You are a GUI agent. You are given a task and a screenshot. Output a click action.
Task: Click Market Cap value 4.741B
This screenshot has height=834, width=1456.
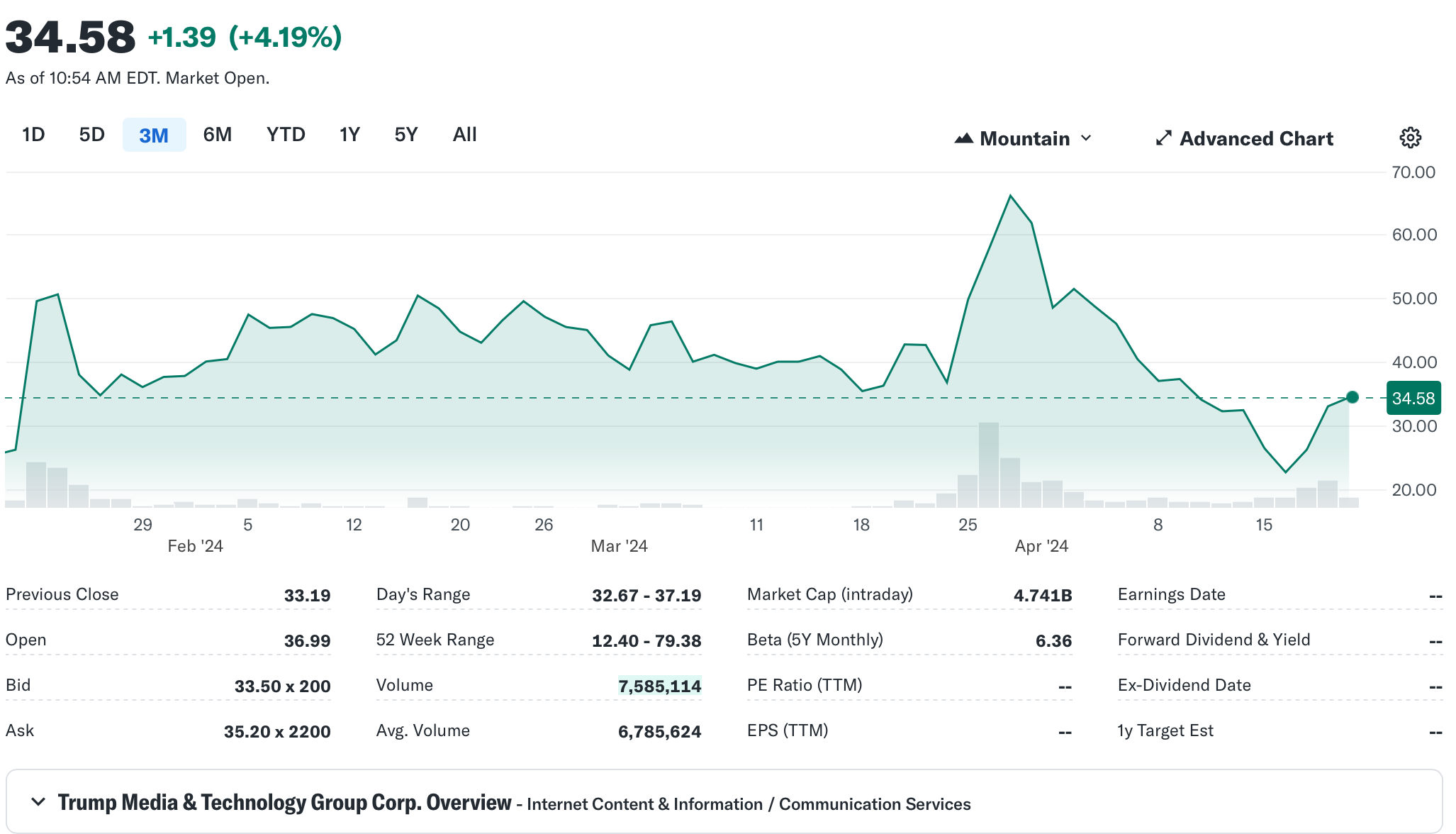pyautogui.click(x=1043, y=596)
